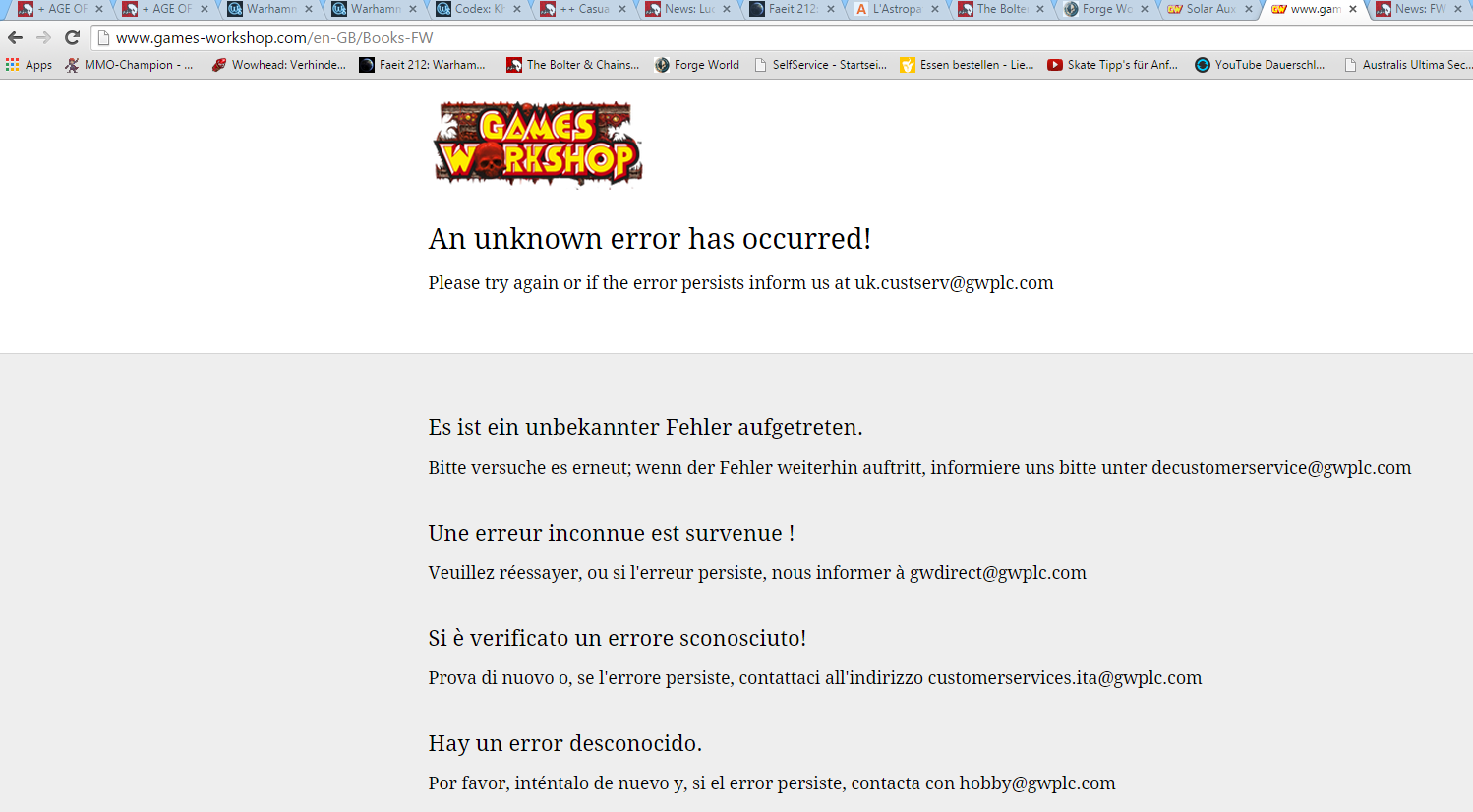Close the The Bolter tab

(x=1040, y=9)
